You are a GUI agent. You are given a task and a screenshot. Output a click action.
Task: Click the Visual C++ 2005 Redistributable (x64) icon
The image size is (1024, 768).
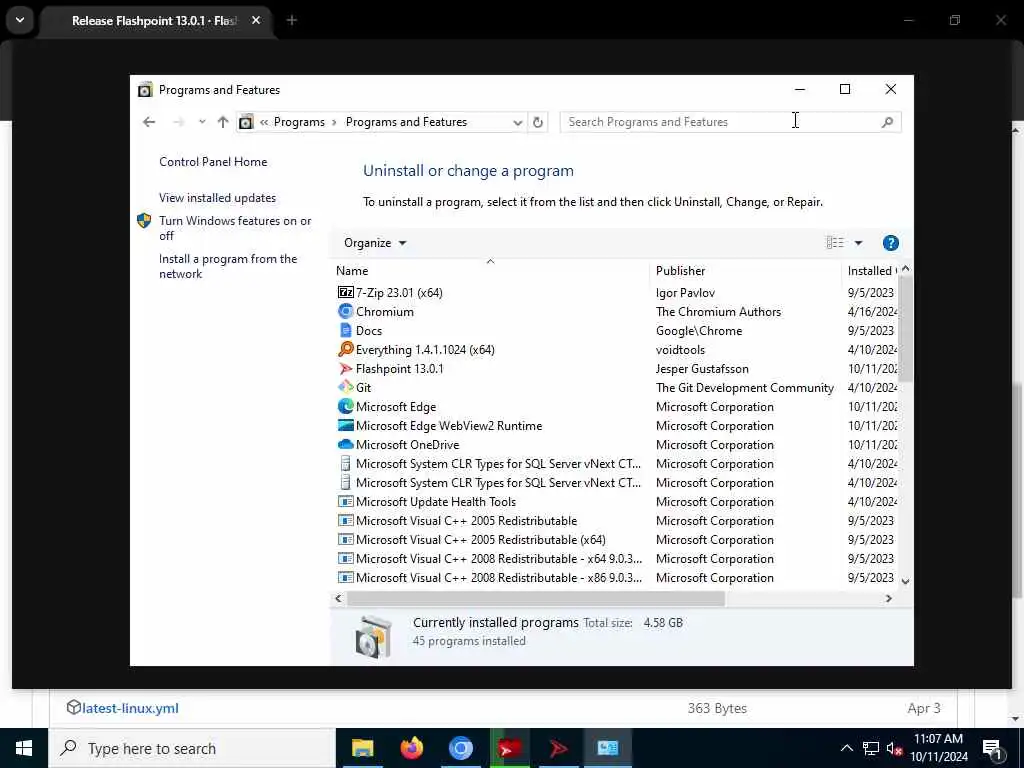point(345,539)
